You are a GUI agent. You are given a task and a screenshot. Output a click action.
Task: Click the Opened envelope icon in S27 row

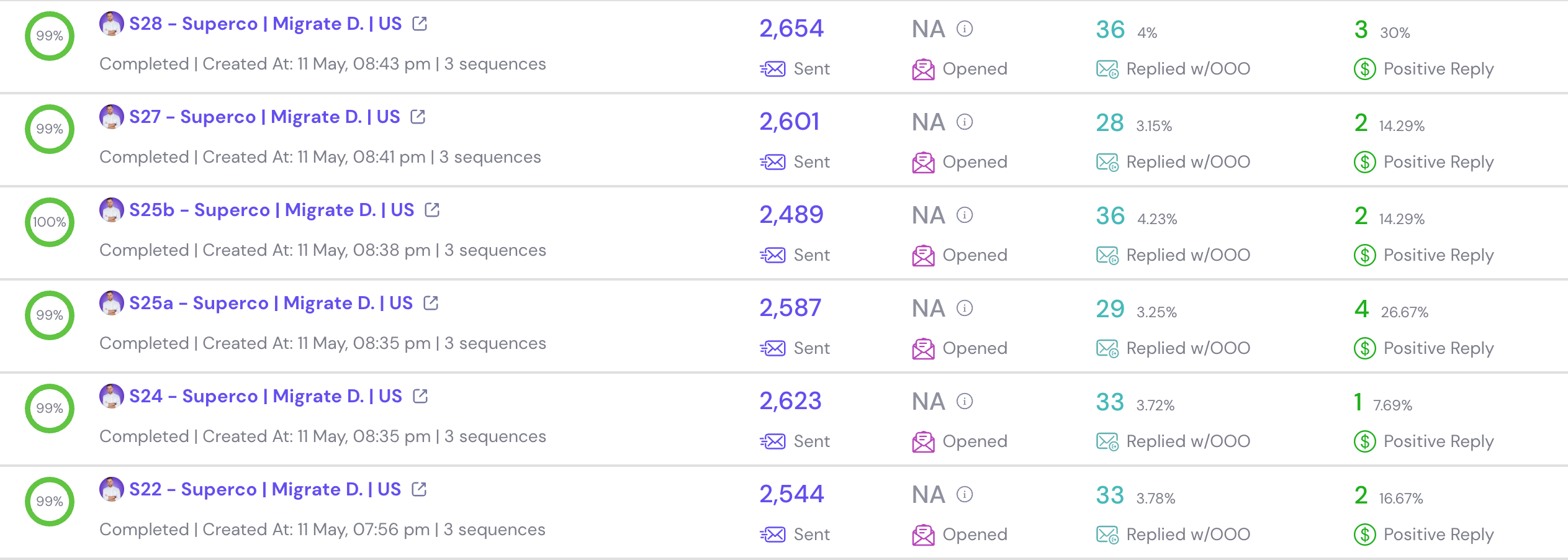[924, 163]
